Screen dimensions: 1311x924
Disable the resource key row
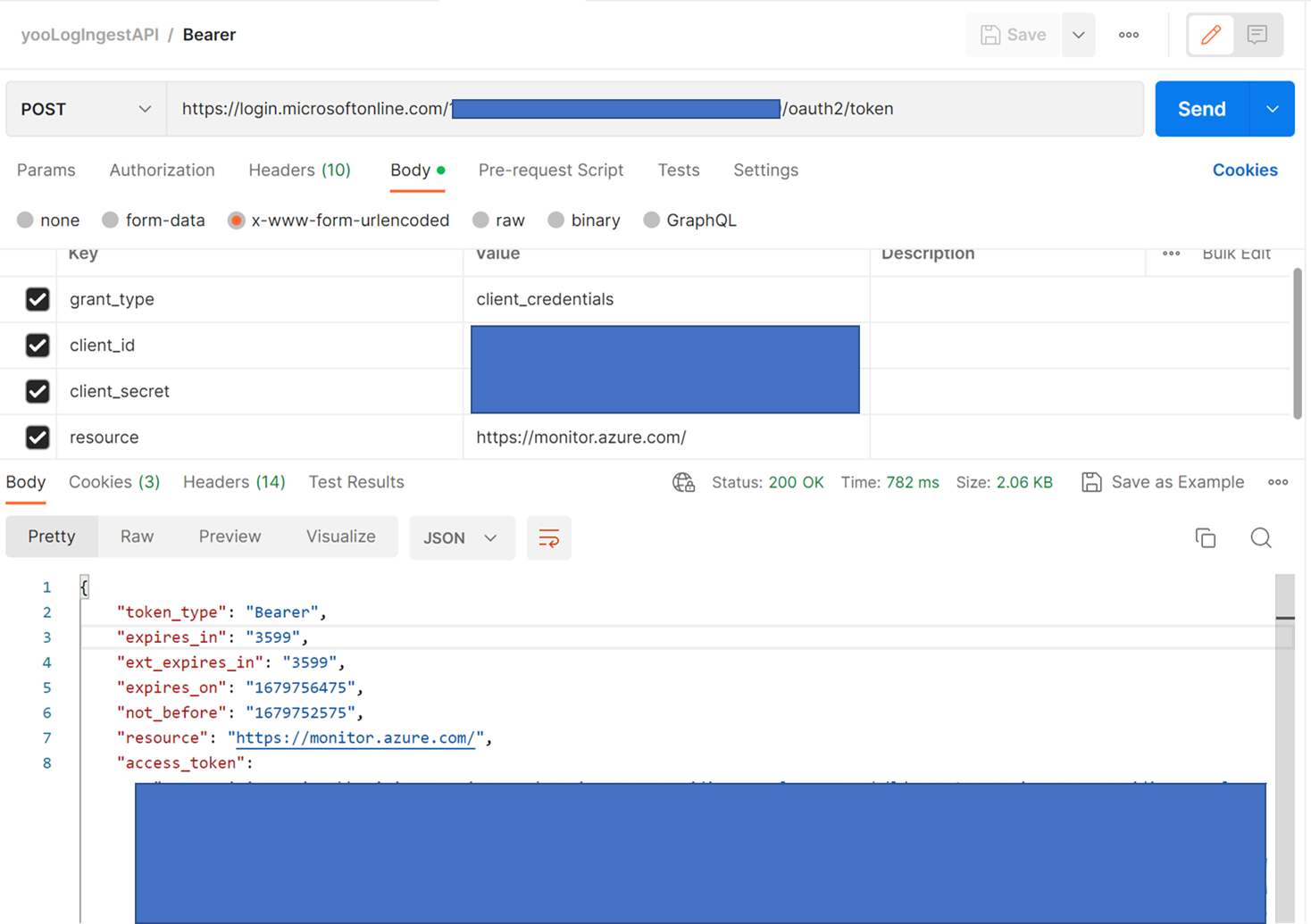pyautogui.click(x=38, y=437)
